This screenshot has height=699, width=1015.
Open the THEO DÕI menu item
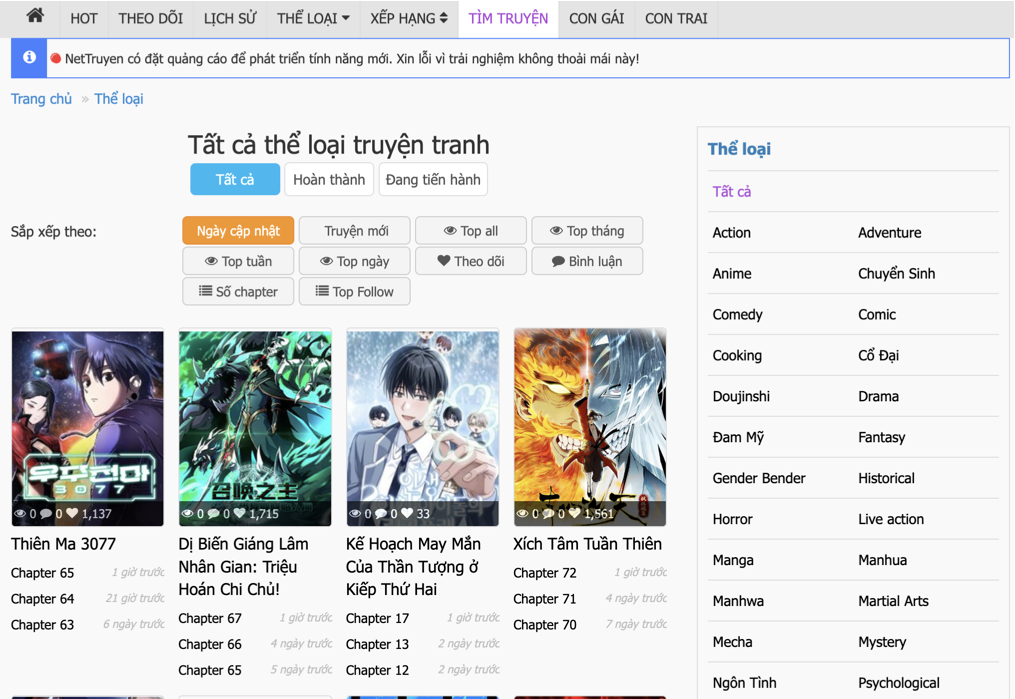click(150, 19)
